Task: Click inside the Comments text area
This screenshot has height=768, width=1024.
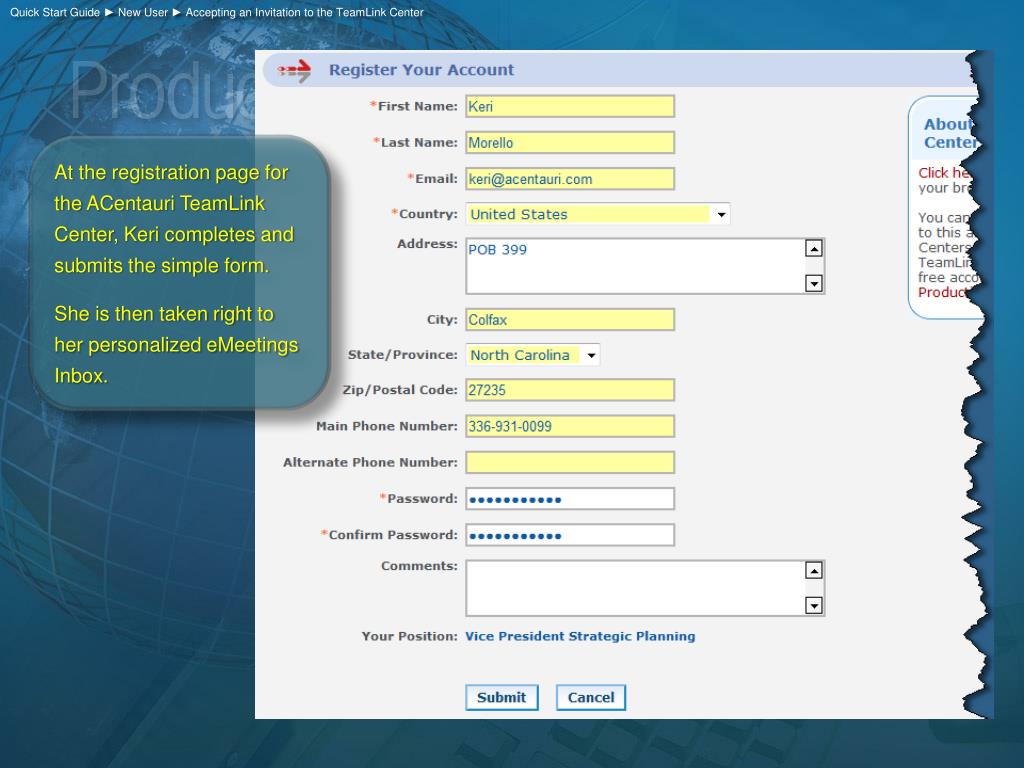Action: point(635,588)
